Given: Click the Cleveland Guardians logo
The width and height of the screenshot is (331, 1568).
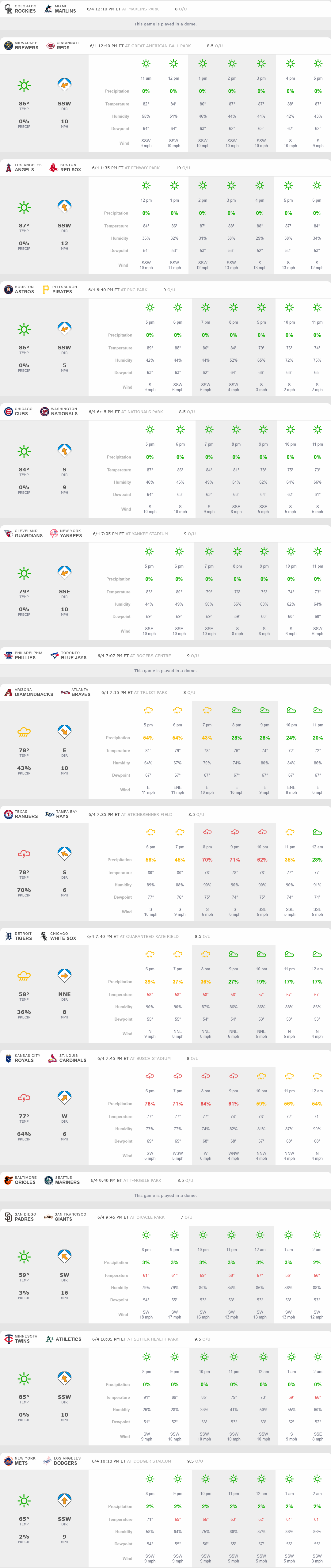Looking at the screenshot, I should tap(9, 533).
